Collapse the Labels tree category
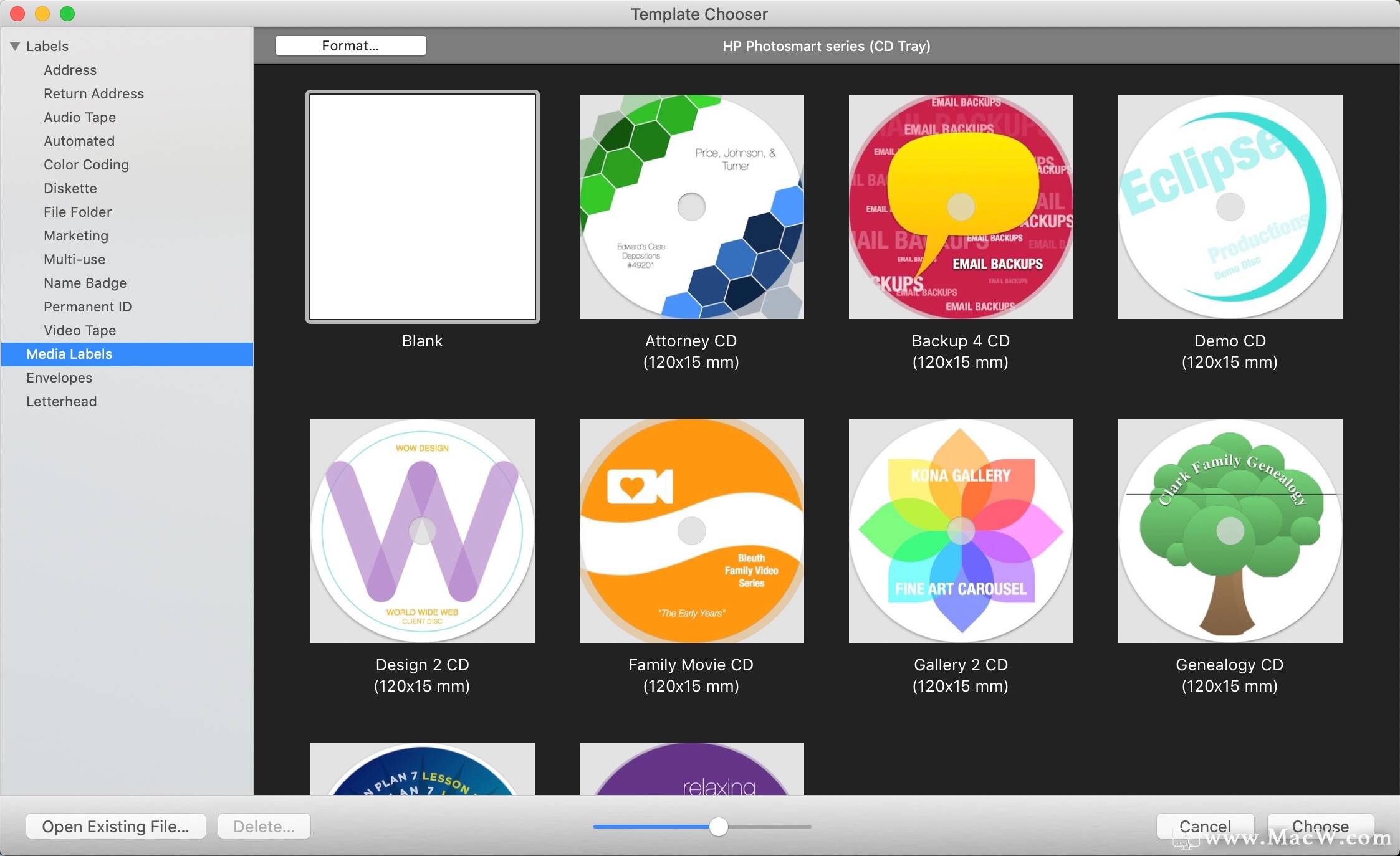Image resolution: width=1400 pixels, height=856 pixels. pos(15,46)
